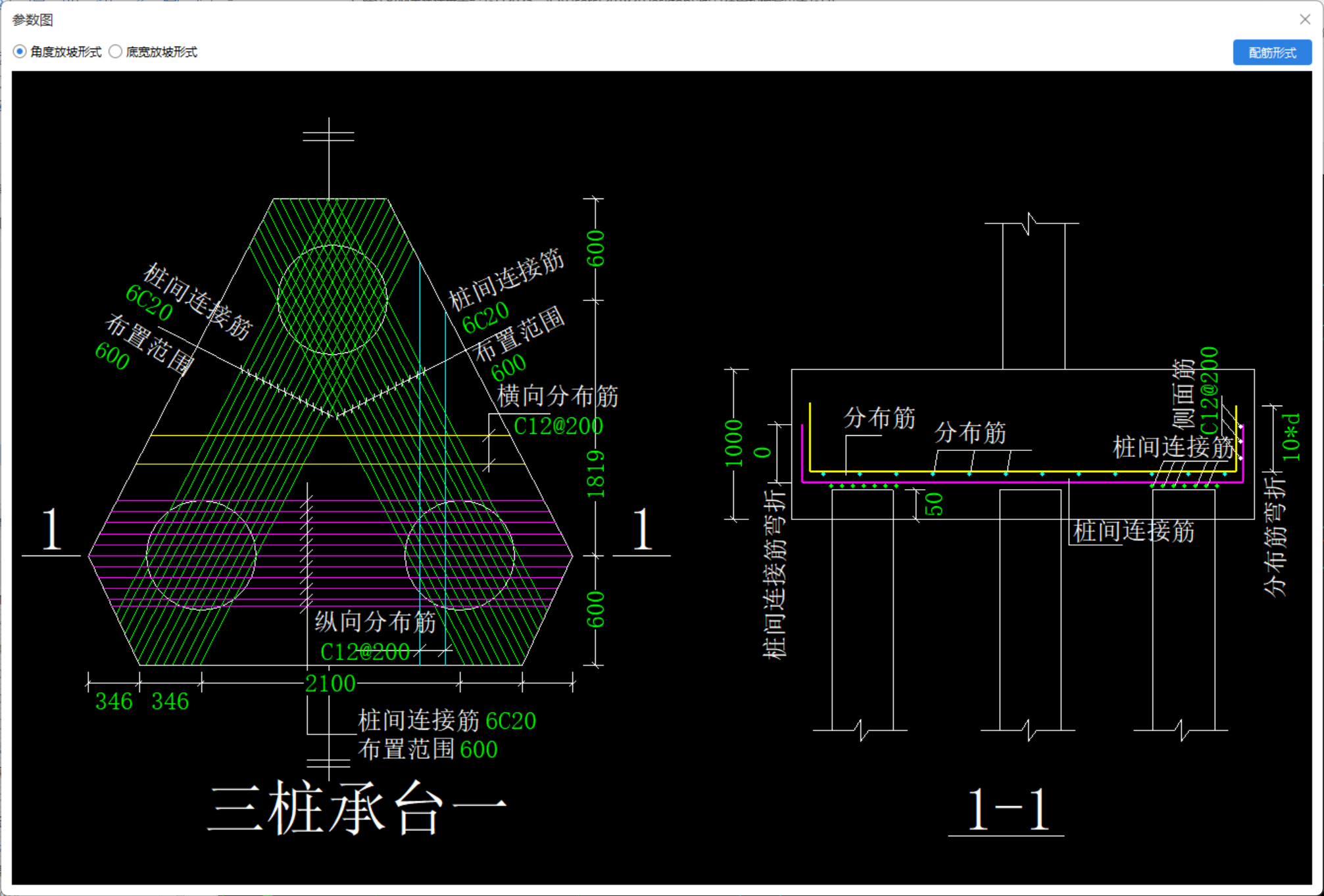1324x896 pixels.
Task: Click 6C20 under upper-left 桩间连接筋 label
Action: point(149,302)
